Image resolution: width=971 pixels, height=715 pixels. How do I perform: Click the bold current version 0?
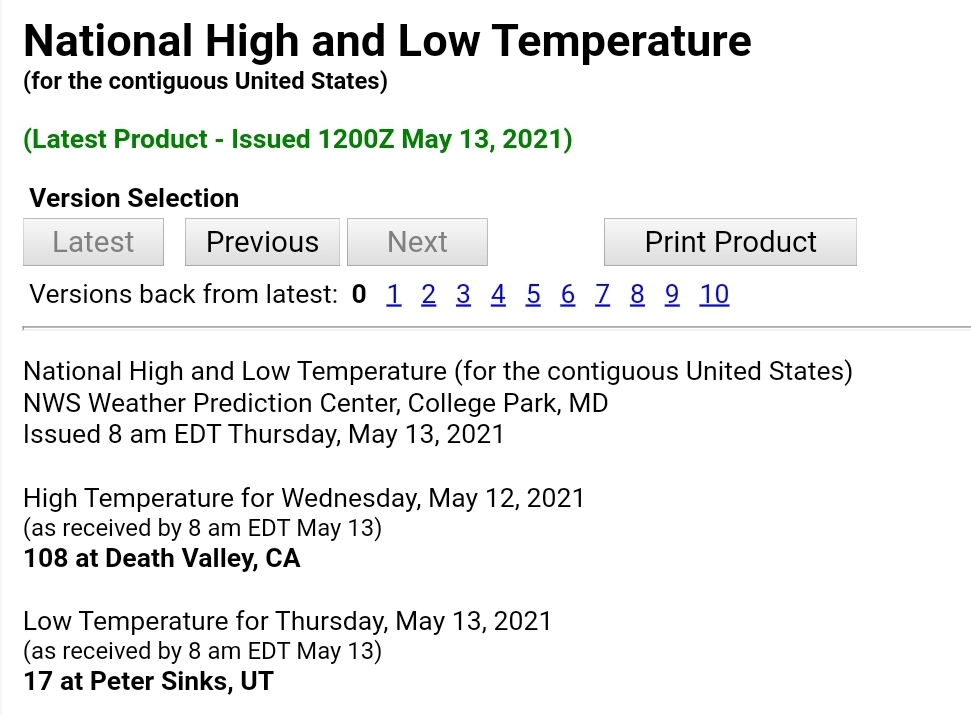click(x=359, y=295)
